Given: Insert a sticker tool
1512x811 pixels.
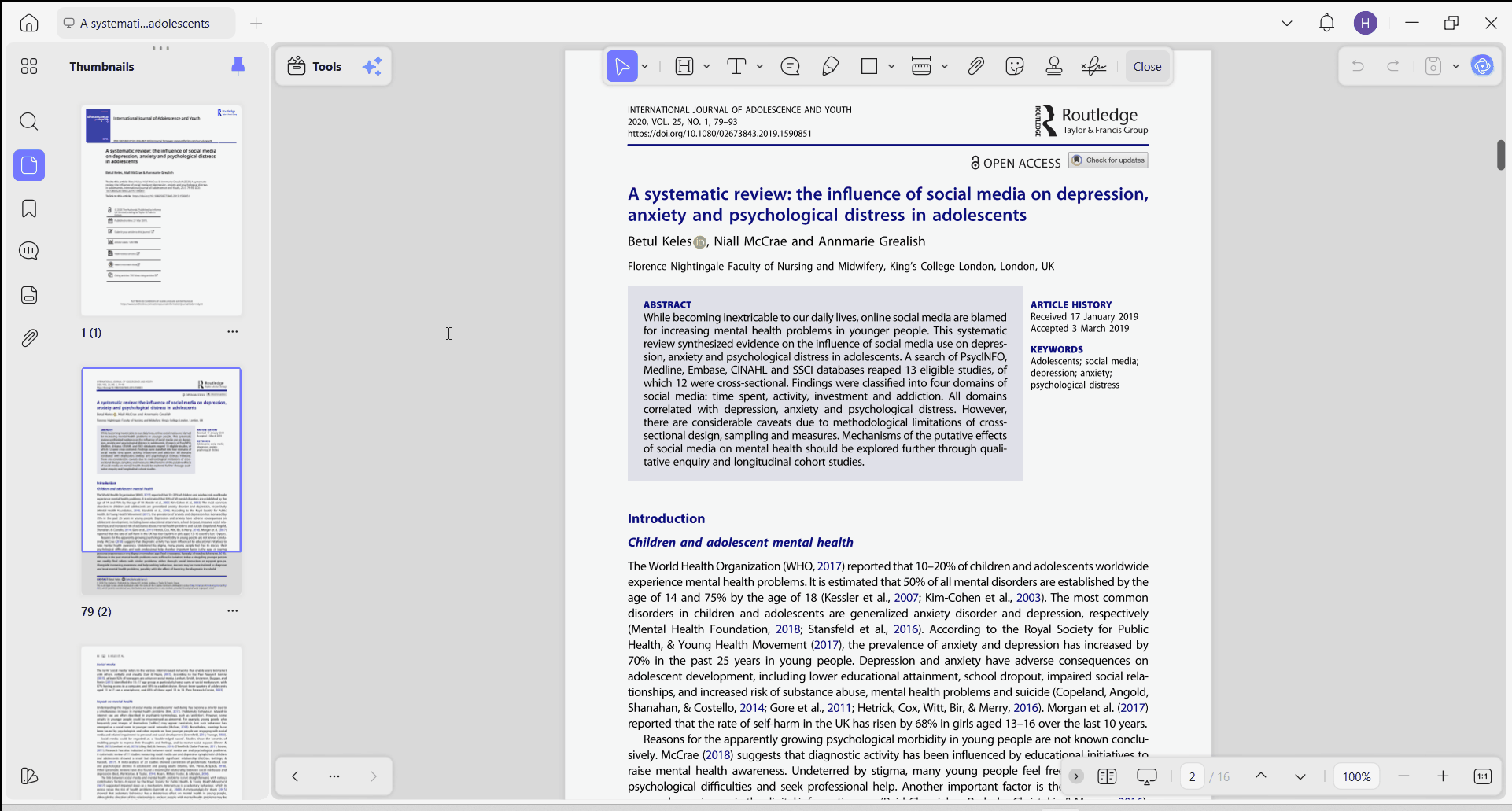Looking at the screenshot, I should [1015, 67].
